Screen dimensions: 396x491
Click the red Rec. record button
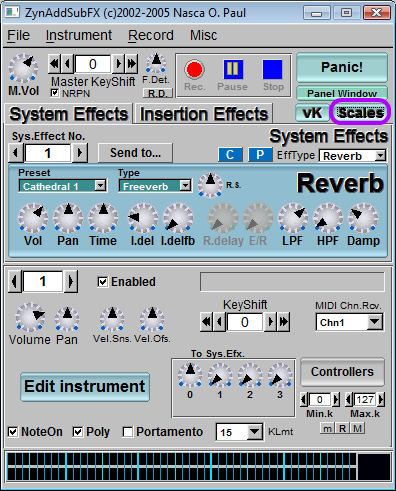point(194,69)
